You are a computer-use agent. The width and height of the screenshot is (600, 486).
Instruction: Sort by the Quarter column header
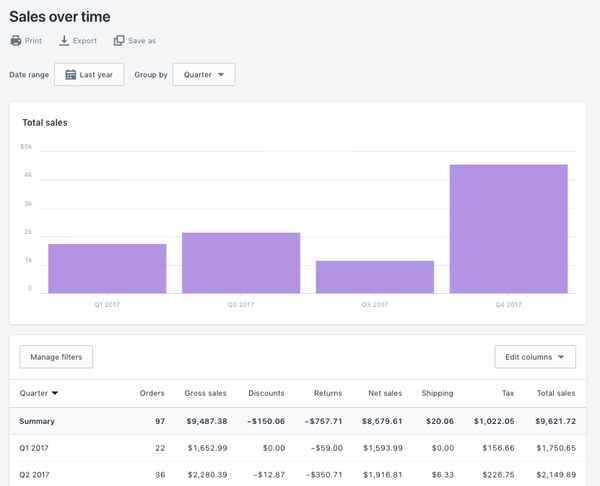coord(34,393)
